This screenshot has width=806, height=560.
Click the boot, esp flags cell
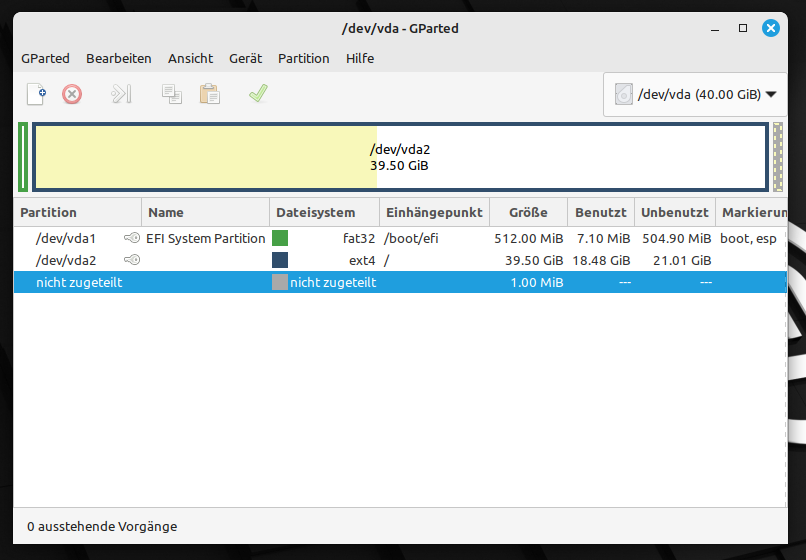(748, 239)
